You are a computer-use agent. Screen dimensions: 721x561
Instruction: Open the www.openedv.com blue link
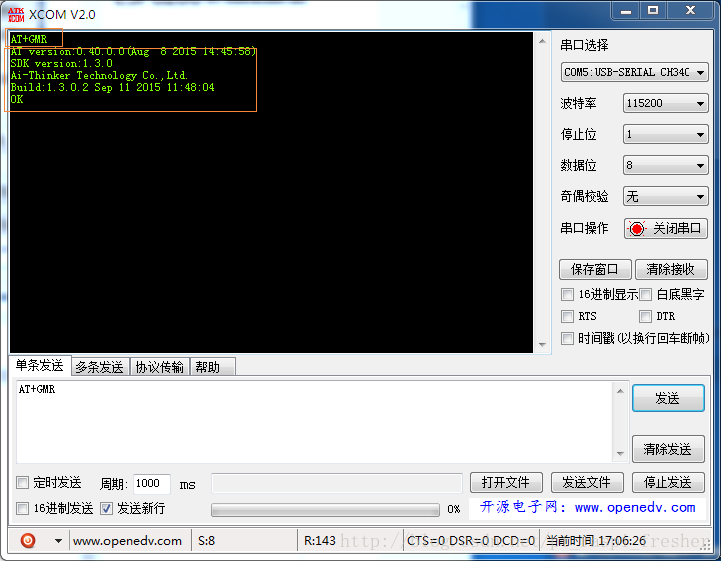[635, 508]
